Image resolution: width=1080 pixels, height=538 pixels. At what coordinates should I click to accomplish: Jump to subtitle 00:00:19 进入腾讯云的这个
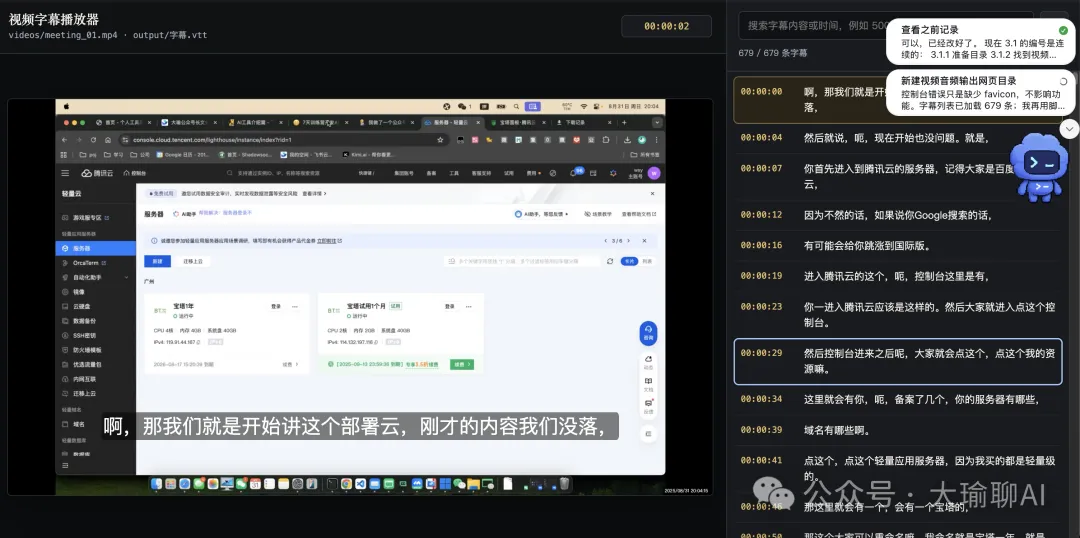point(898,276)
